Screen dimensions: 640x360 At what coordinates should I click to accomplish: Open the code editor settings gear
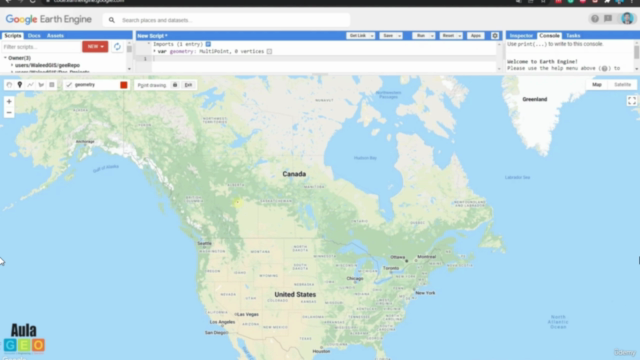click(495, 36)
